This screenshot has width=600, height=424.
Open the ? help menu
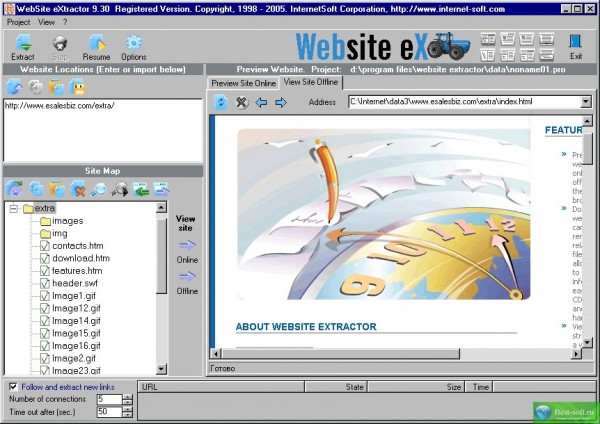click(65, 22)
